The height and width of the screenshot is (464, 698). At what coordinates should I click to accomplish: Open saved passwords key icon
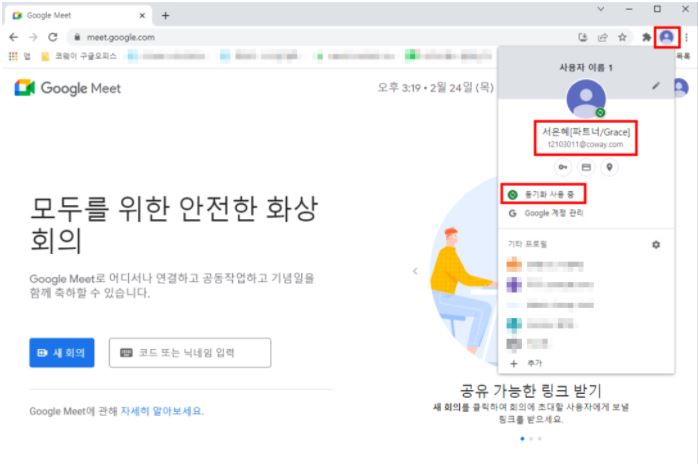pyautogui.click(x=563, y=167)
